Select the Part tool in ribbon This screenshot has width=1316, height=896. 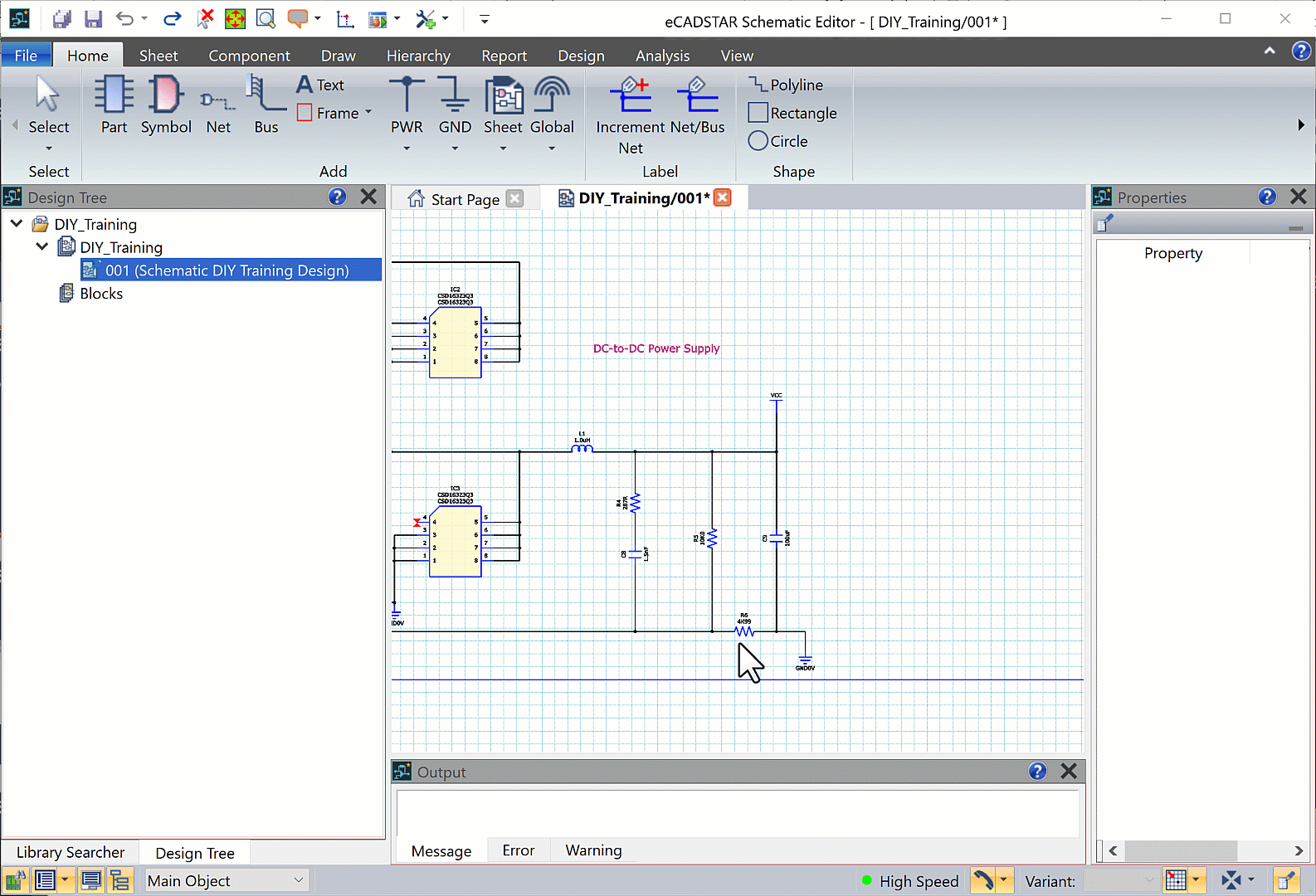click(x=114, y=104)
